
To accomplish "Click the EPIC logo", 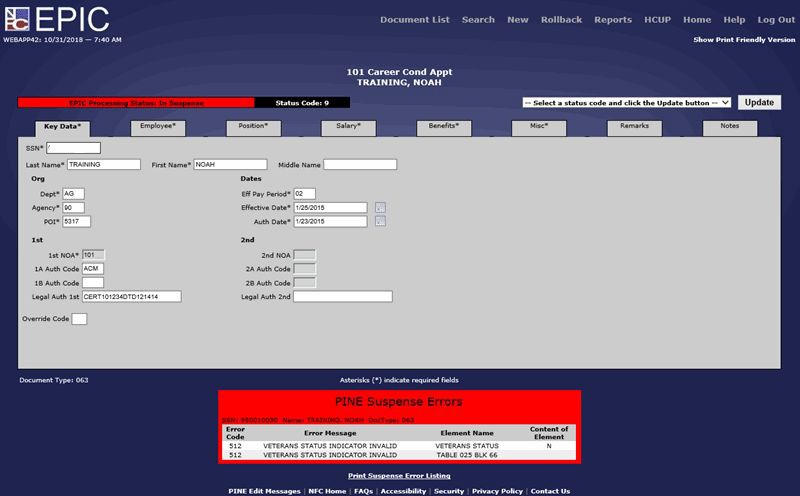I will [x=57, y=19].
